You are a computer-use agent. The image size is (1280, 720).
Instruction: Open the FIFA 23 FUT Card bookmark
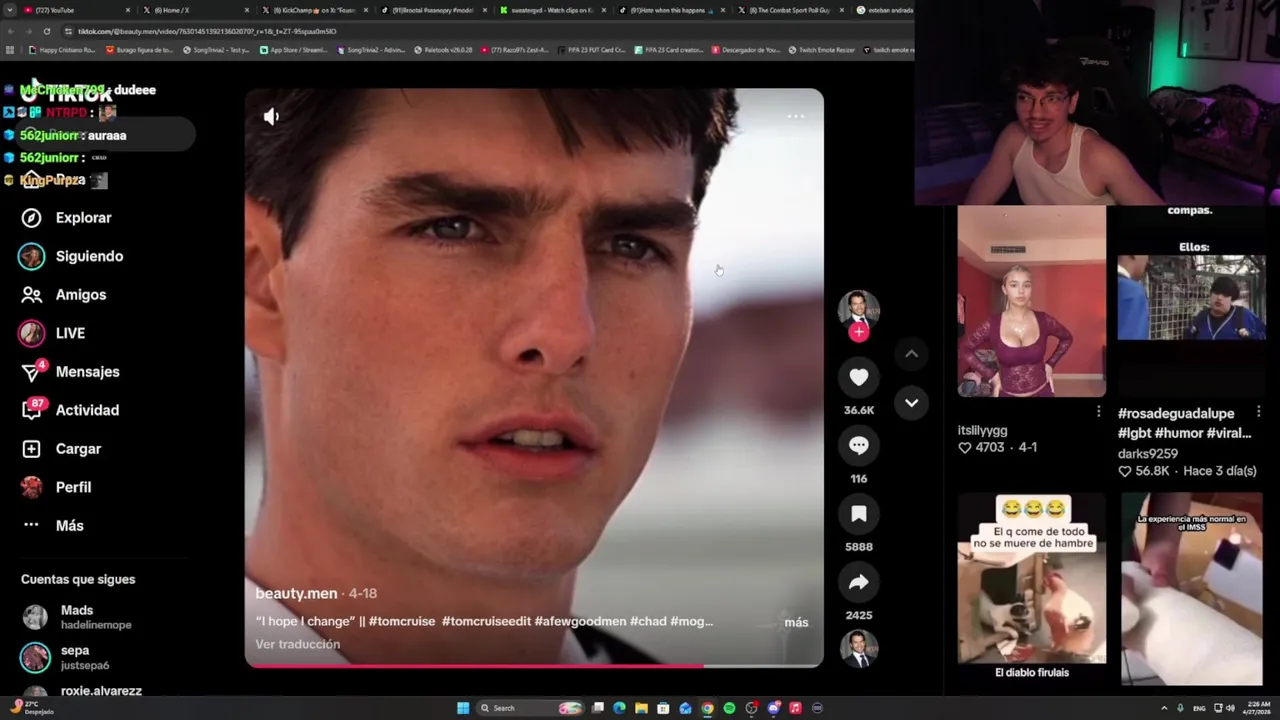pyautogui.click(x=591, y=50)
